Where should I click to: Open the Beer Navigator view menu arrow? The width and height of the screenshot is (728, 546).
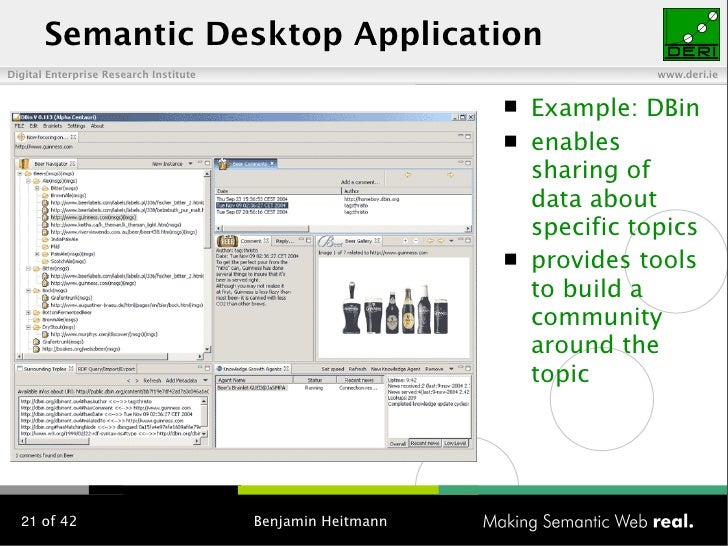[x=190, y=164]
